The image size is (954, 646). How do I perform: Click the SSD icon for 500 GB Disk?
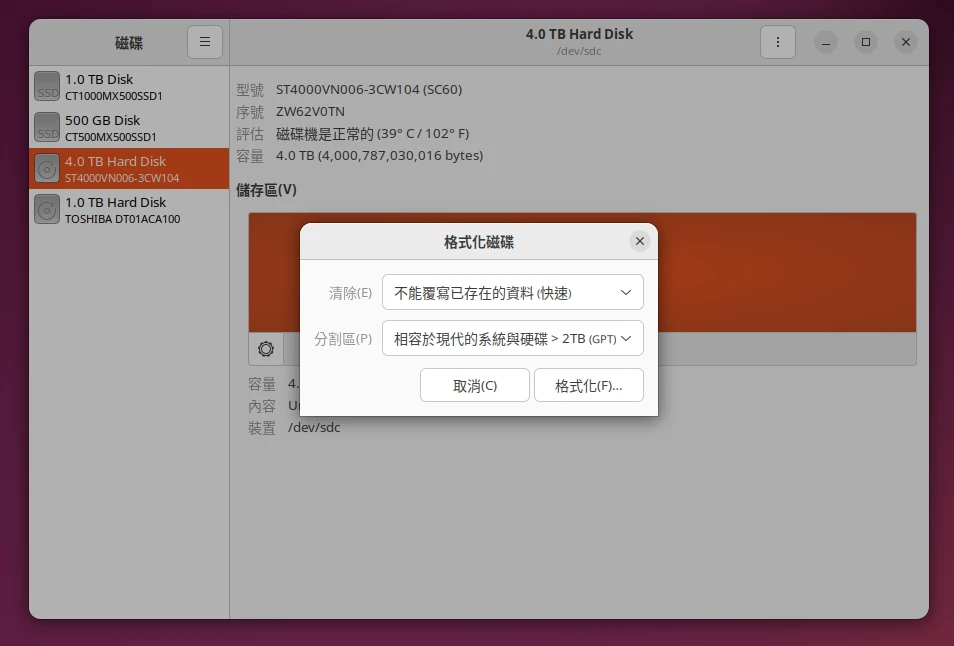[x=47, y=128]
